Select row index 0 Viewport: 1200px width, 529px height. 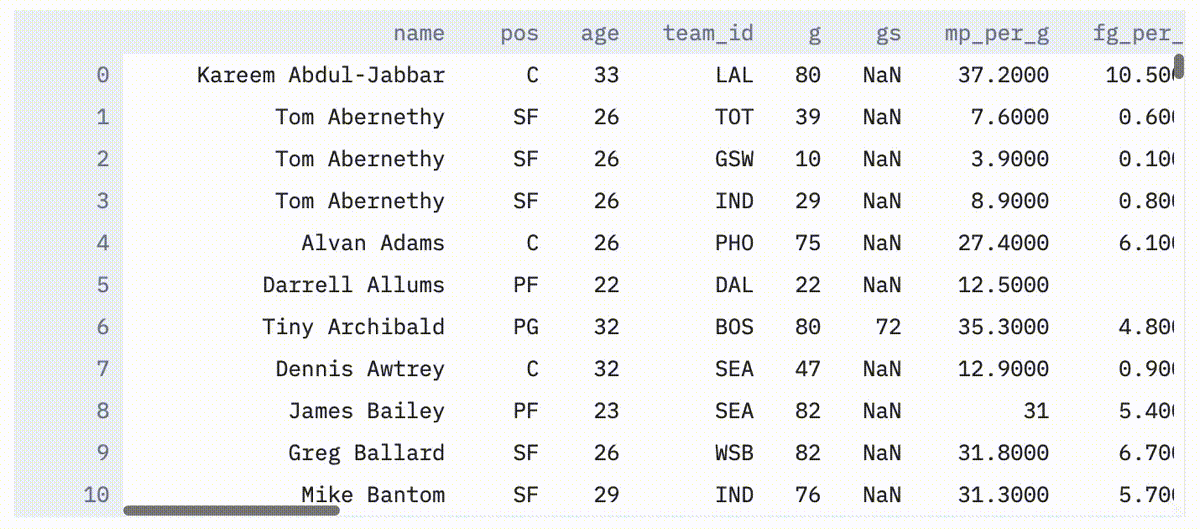coord(103,75)
